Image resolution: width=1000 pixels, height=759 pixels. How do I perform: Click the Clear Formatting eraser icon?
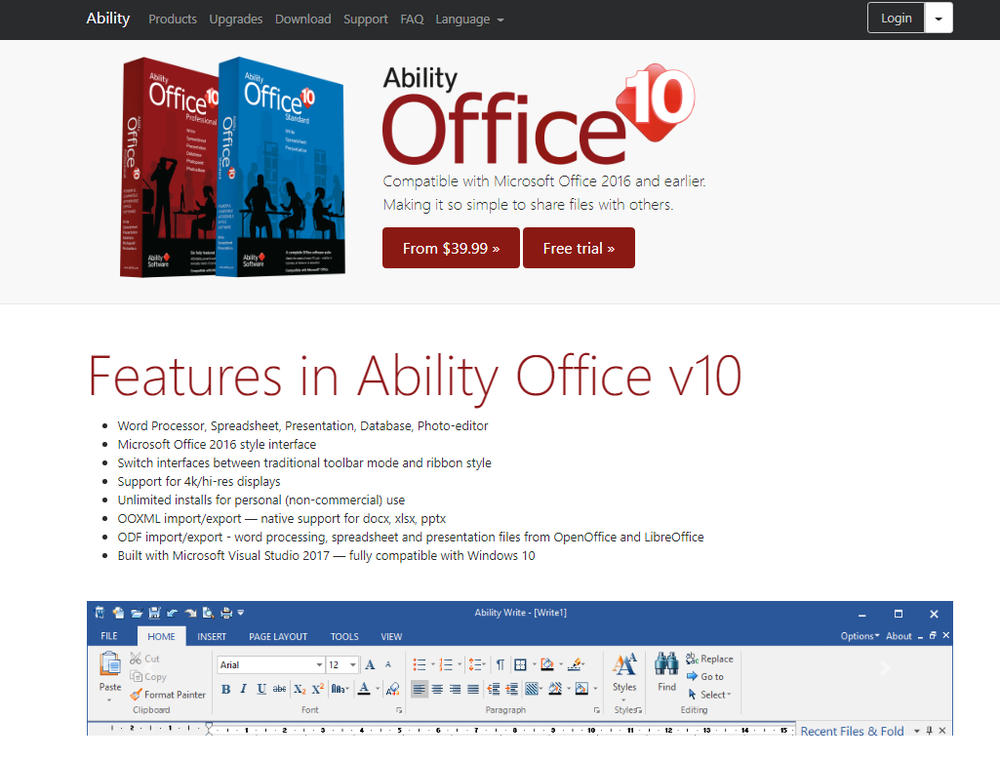(x=393, y=689)
